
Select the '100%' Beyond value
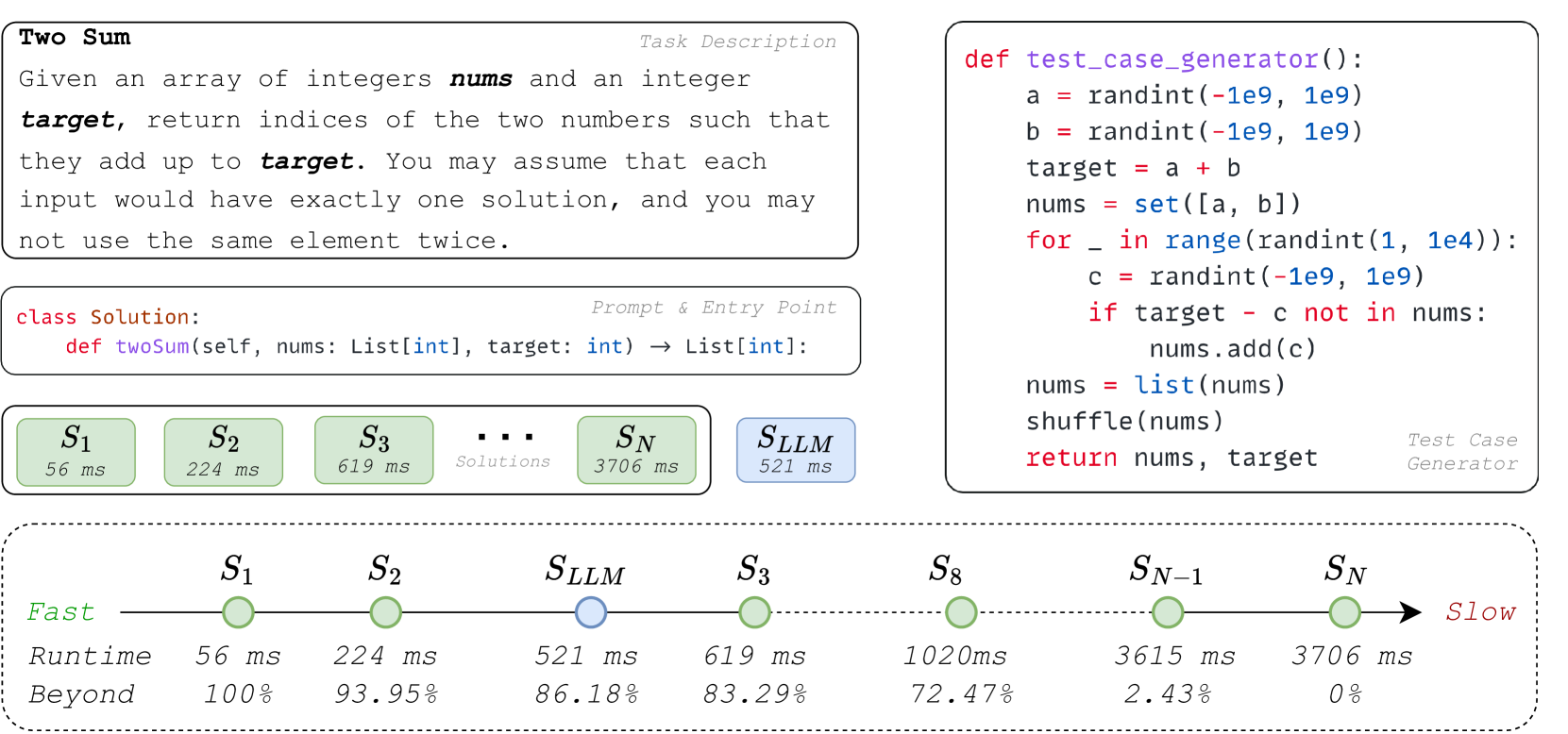[x=238, y=694]
